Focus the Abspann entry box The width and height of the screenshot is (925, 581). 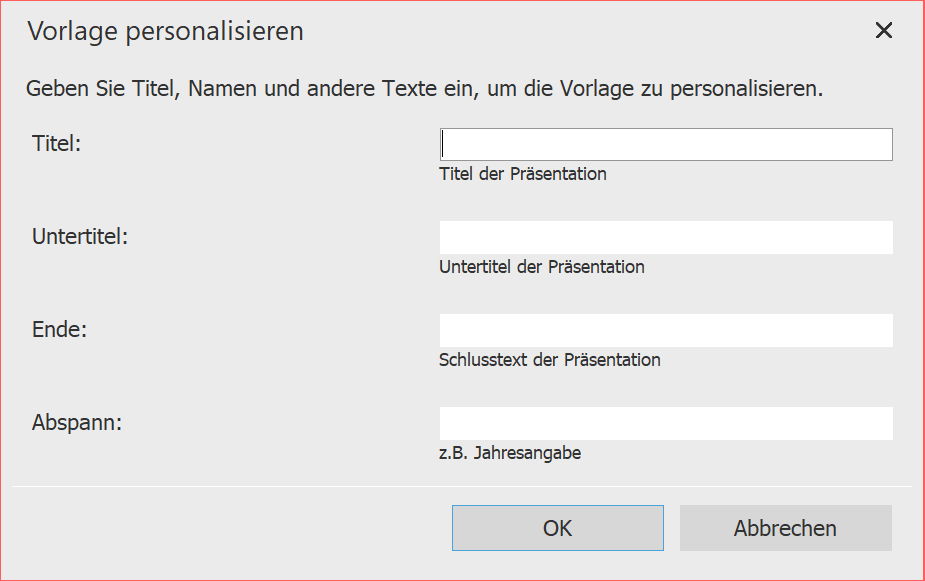pyautogui.click(x=665, y=423)
